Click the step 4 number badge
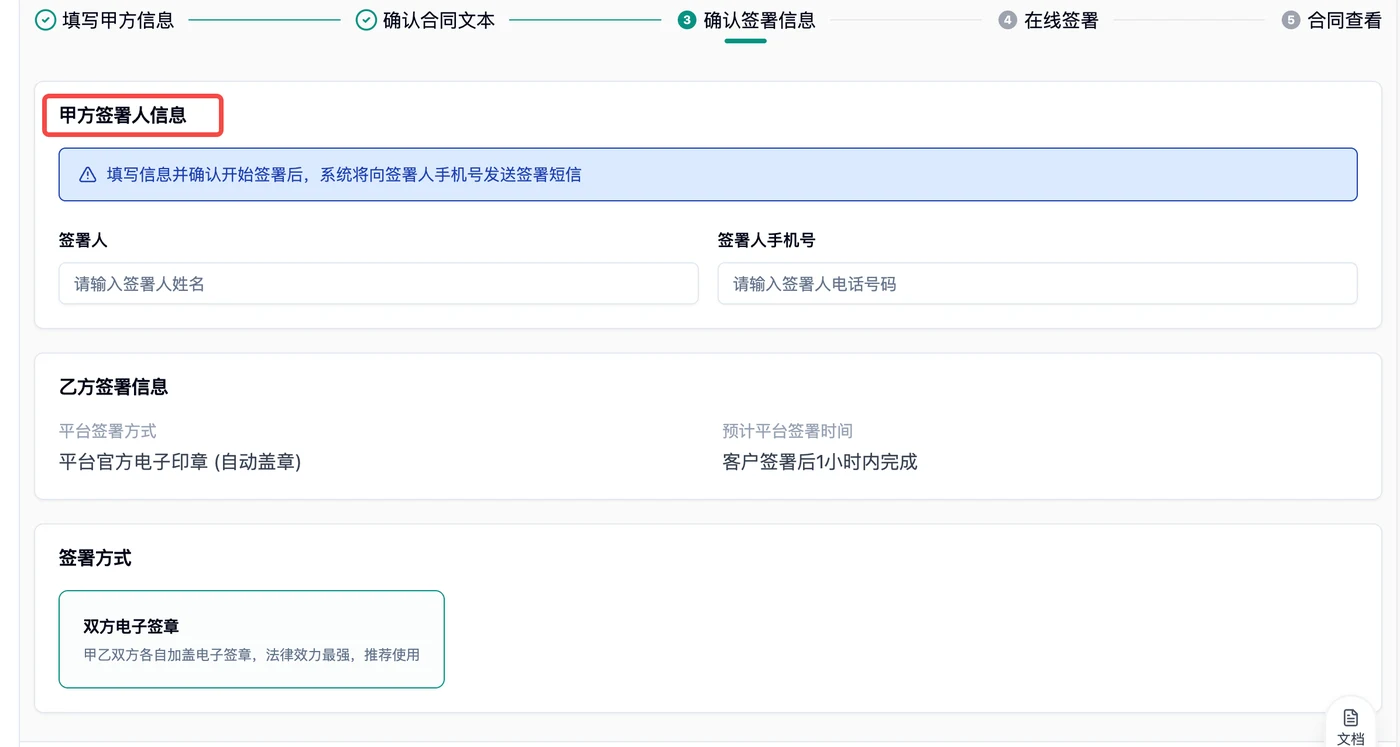 click(x=1008, y=20)
